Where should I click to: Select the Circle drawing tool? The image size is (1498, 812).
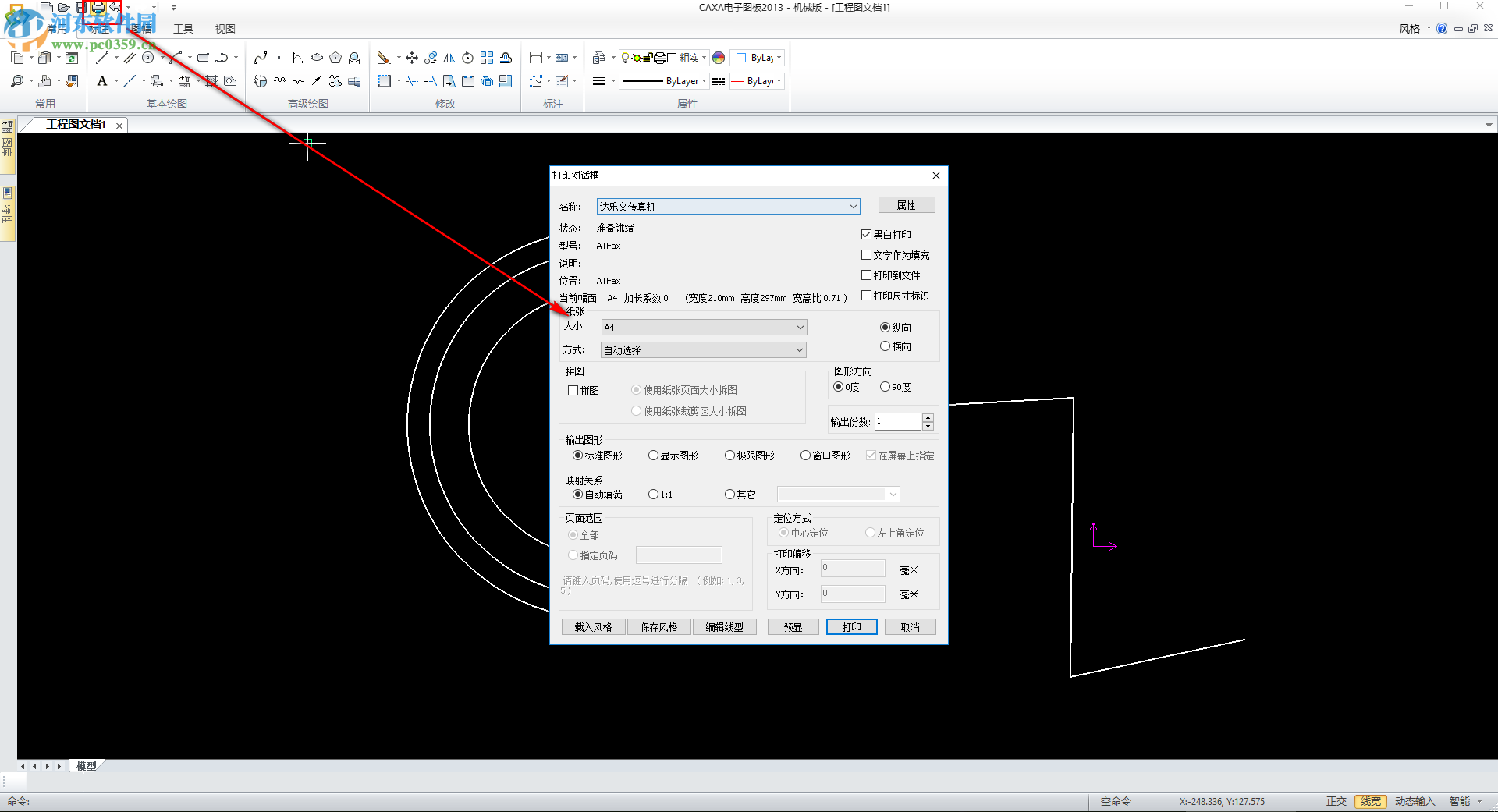tap(147, 58)
